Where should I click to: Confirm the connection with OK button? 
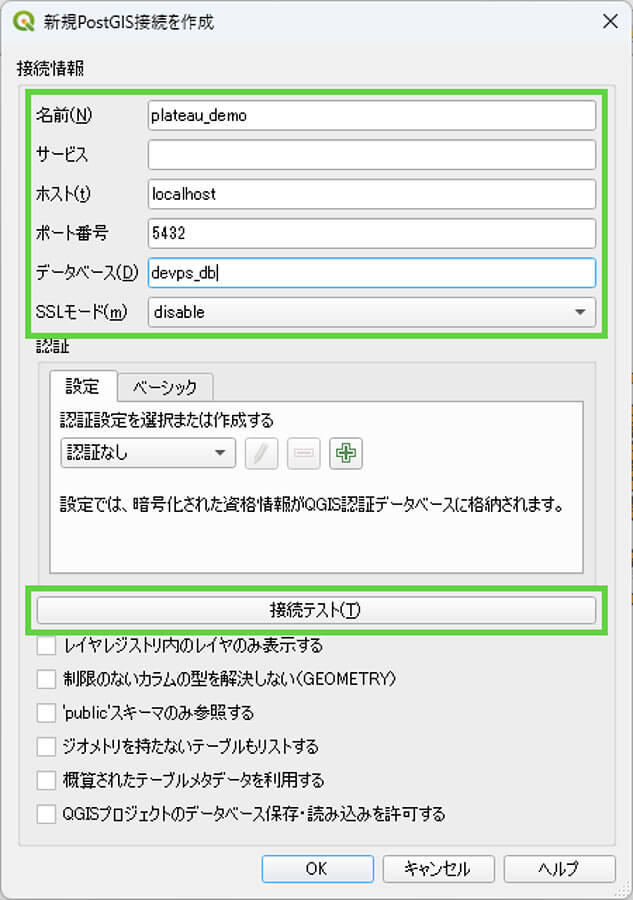(317, 868)
